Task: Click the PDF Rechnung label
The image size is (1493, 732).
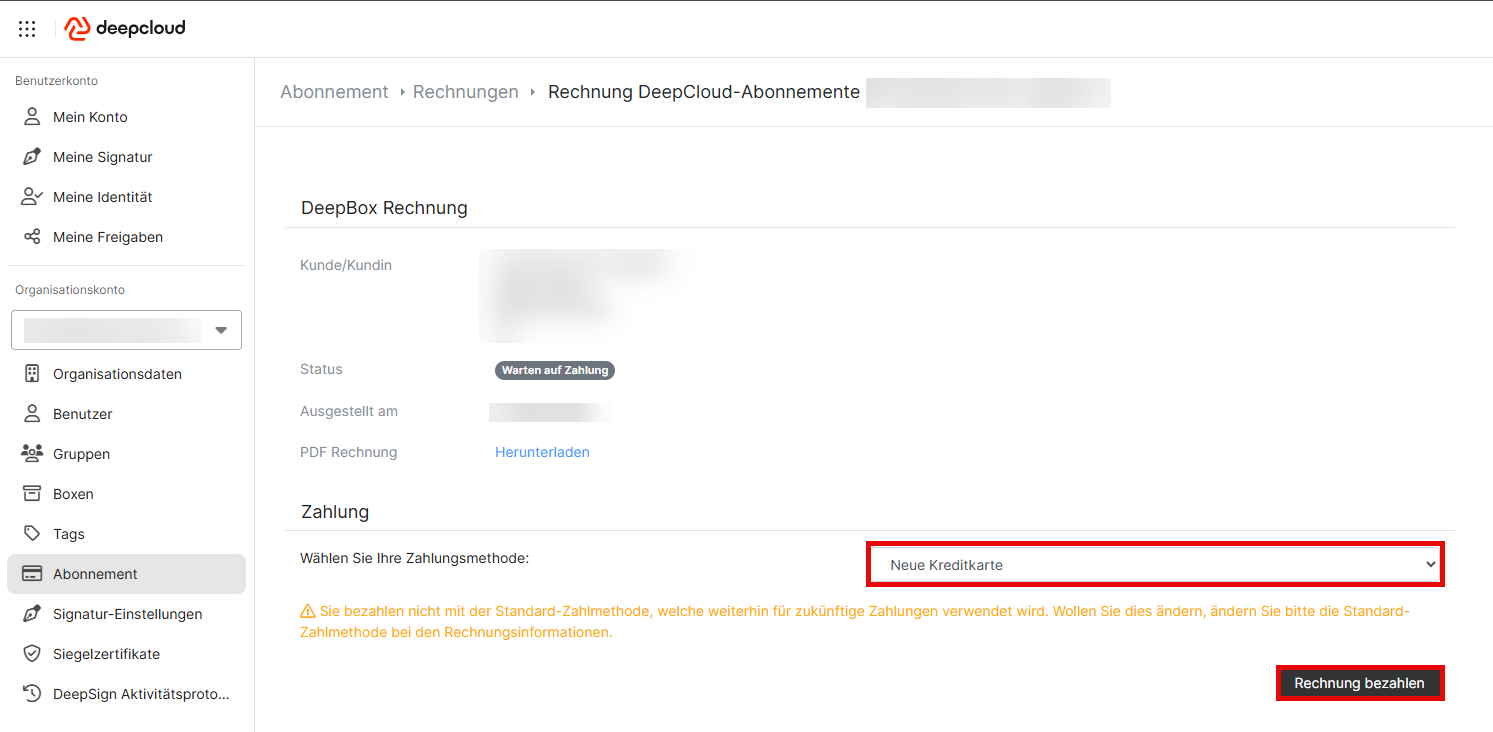Action: [348, 452]
